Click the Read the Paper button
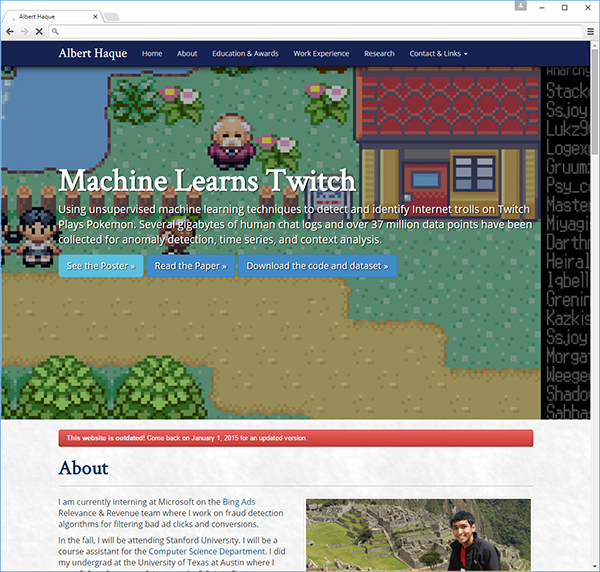Viewport: 600px width, 572px height. (191, 266)
